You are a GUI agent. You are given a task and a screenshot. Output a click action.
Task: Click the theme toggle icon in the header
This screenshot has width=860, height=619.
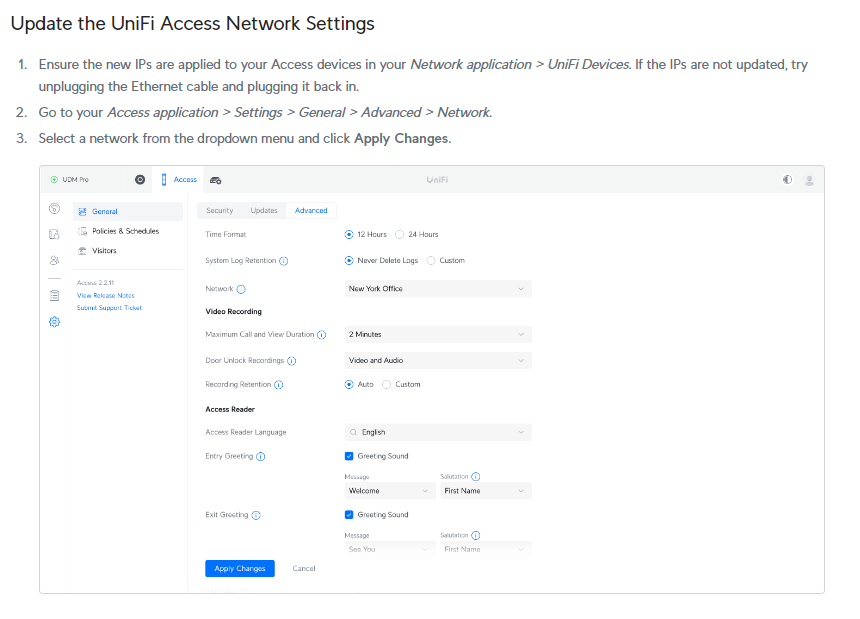(x=787, y=180)
